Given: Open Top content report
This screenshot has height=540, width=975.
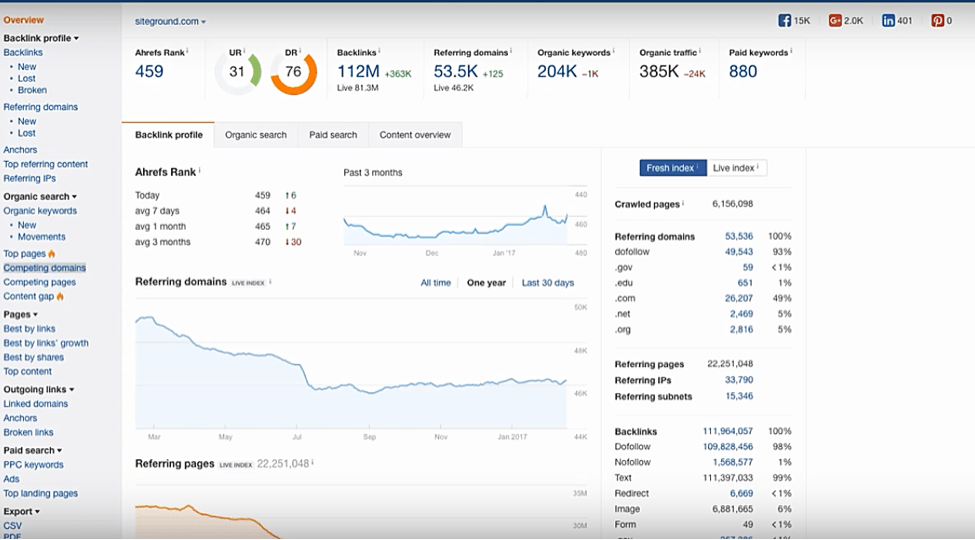Looking at the screenshot, I should pyautogui.click(x=27, y=371).
